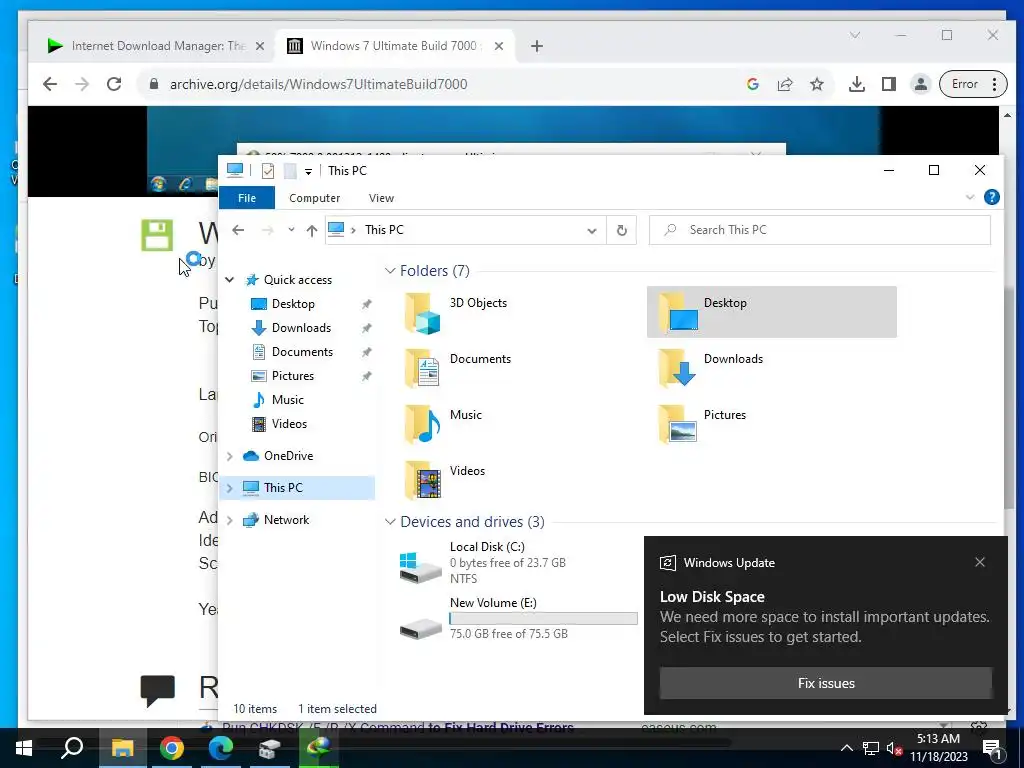Show hidden system tray icons
Image resolution: width=1024 pixels, height=768 pixels.
coord(846,748)
